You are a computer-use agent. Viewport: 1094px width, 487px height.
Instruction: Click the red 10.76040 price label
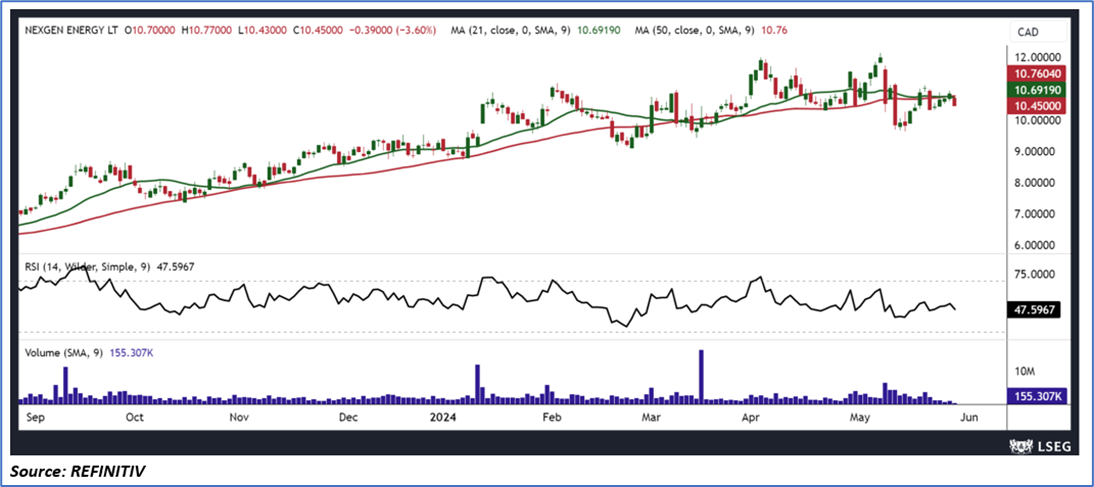click(x=1038, y=73)
